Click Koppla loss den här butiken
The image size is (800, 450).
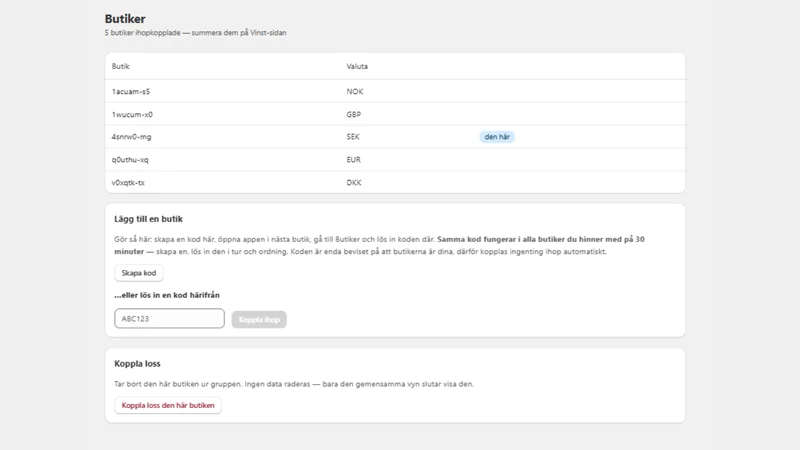[168, 405]
